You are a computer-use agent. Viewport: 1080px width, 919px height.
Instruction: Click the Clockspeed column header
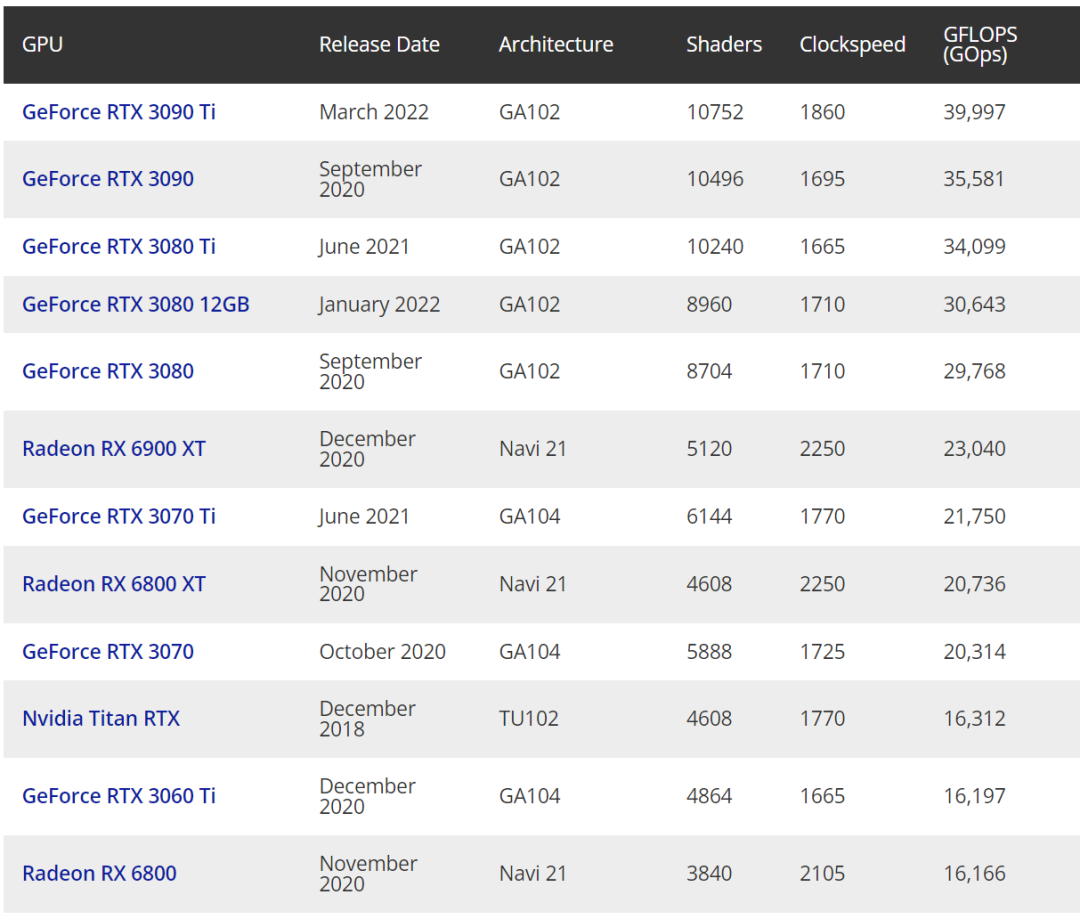(852, 45)
